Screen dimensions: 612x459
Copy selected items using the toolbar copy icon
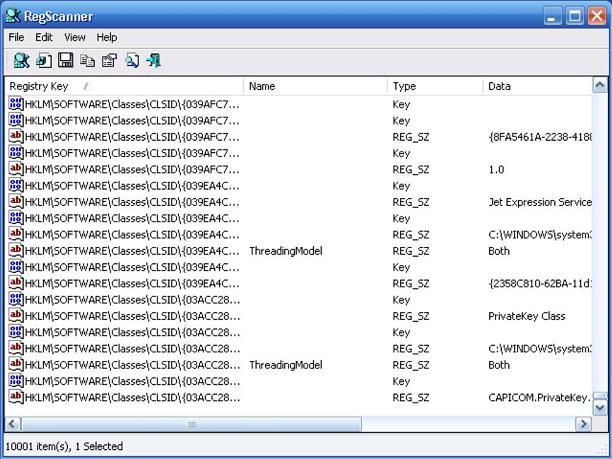coord(87,60)
